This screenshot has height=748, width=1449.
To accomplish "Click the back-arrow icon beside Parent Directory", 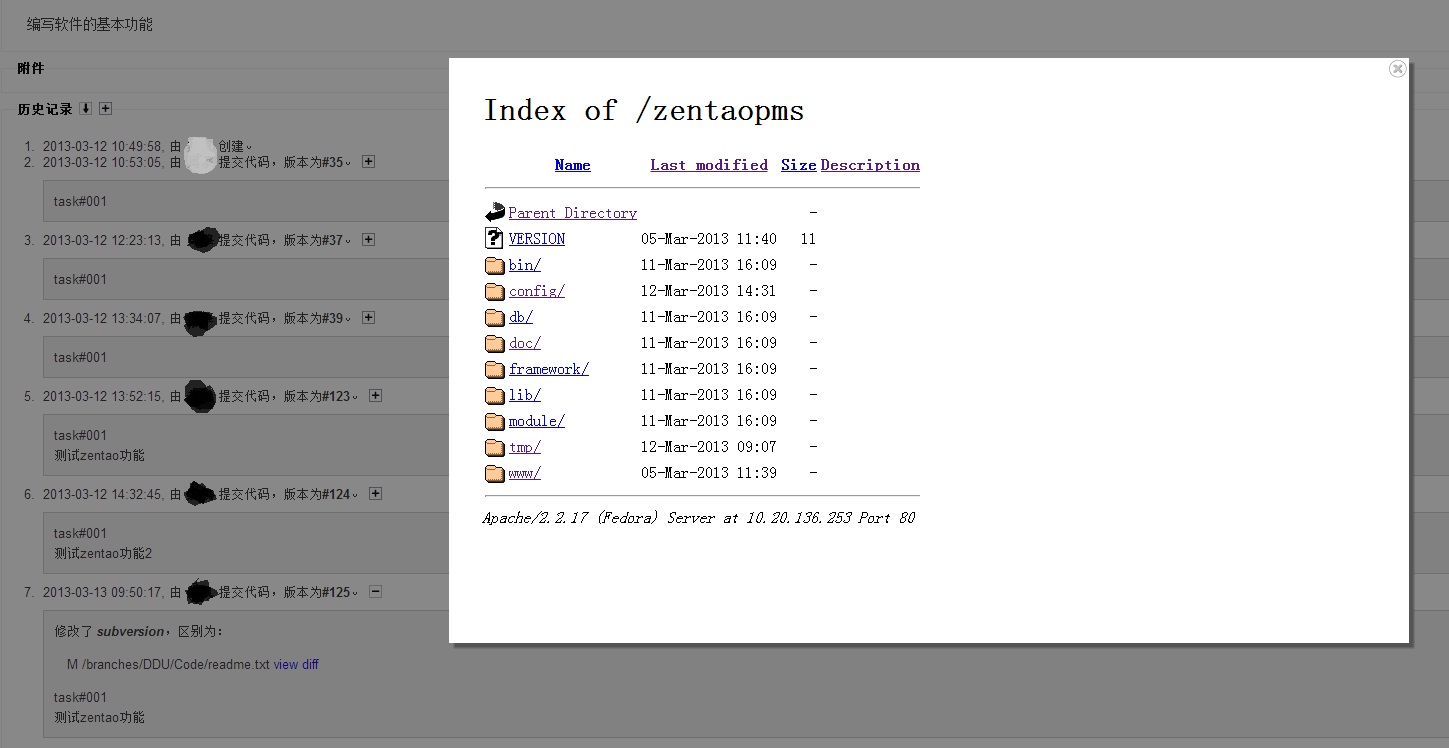I will click(x=494, y=212).
